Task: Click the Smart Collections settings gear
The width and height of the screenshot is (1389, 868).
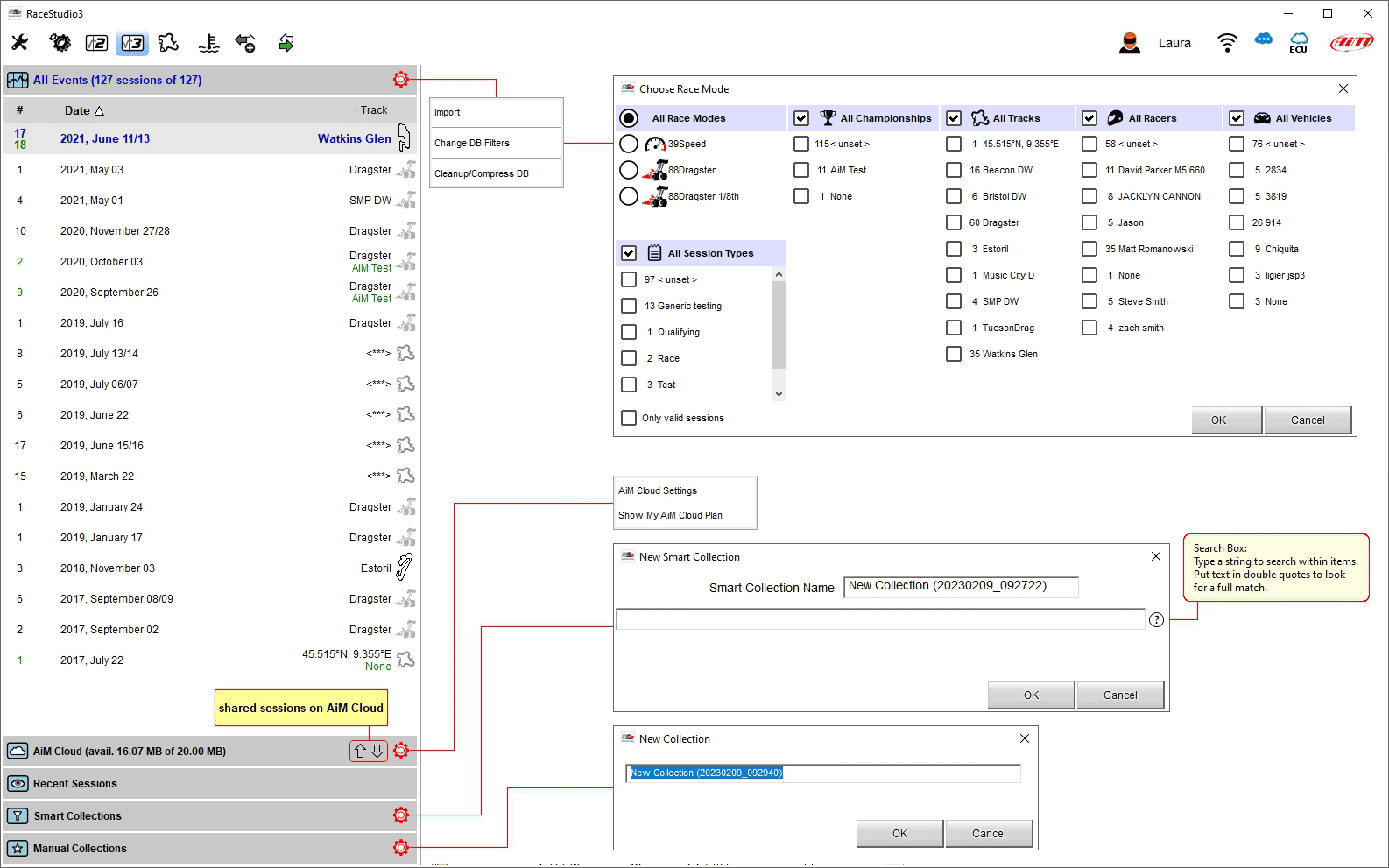Action: pos(401,815)
